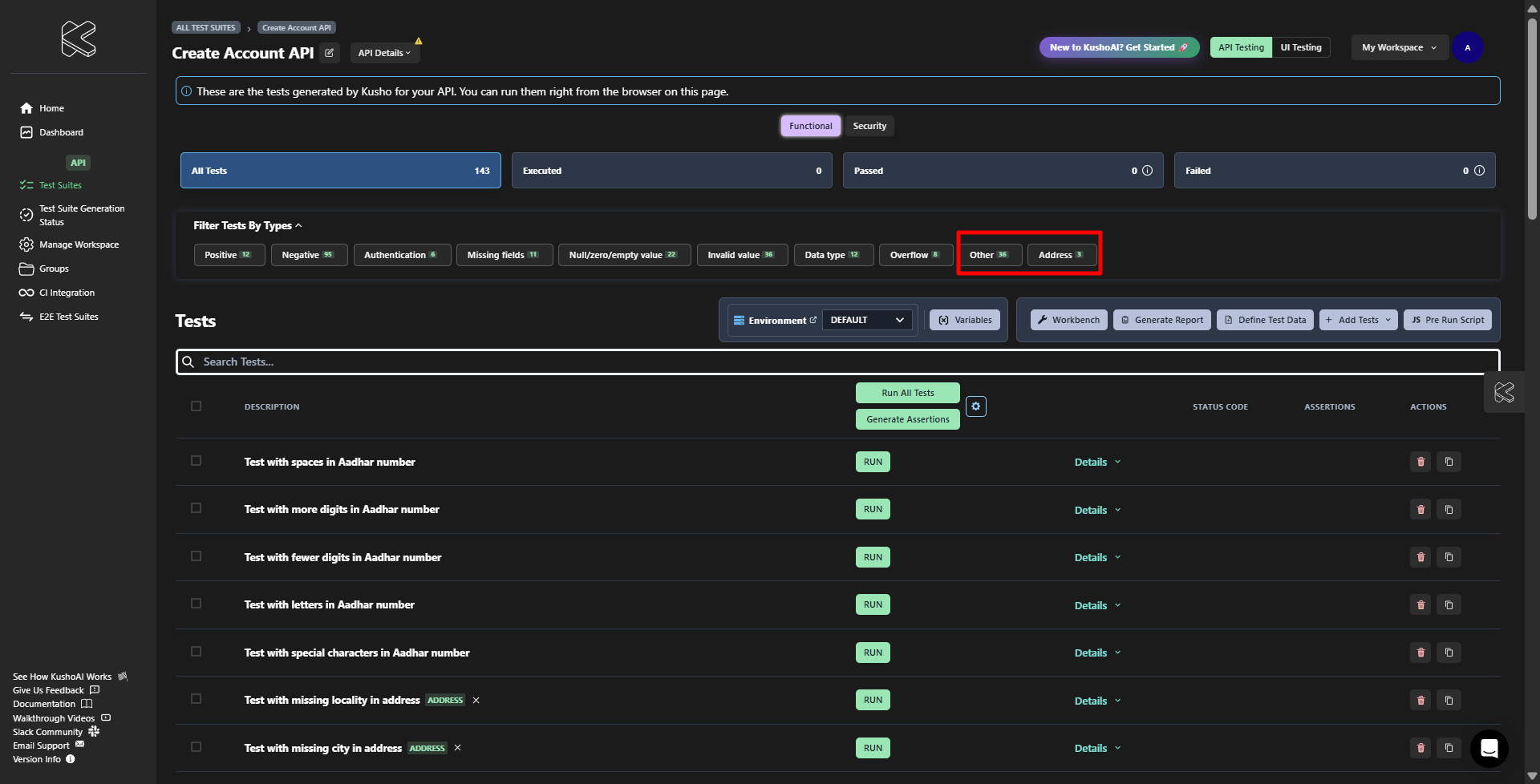Click the Passed info icon
1540x784 pixels.
(1147, 171)
